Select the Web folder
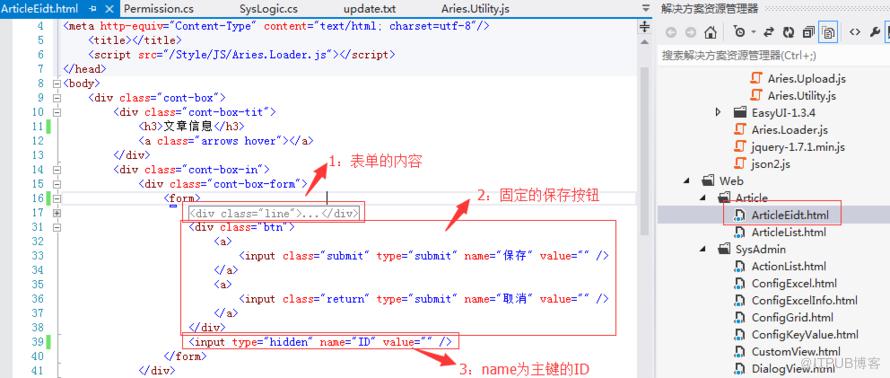890x378 pixels. pos(731,180)
